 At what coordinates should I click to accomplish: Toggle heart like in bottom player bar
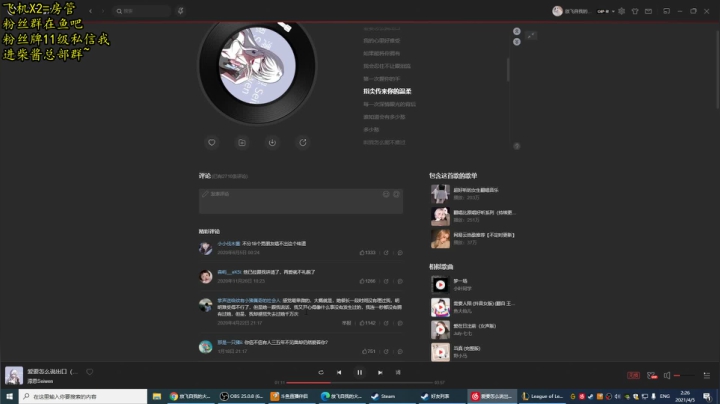click(x=90, y=372)
